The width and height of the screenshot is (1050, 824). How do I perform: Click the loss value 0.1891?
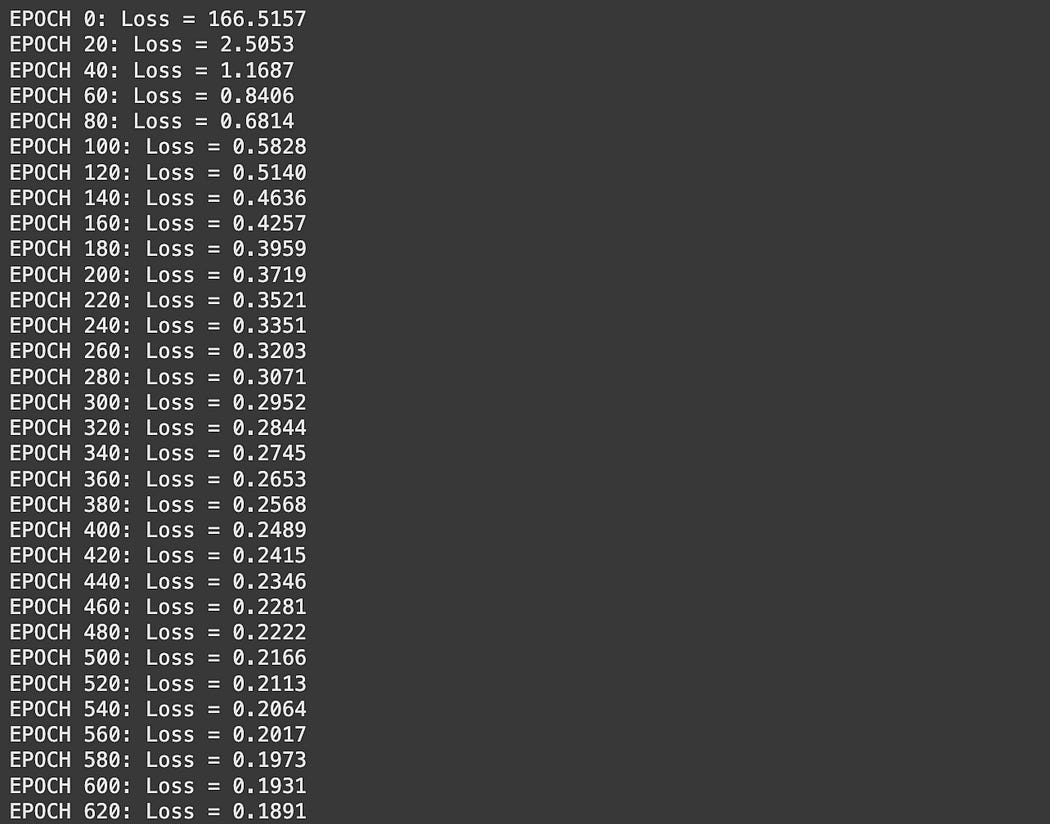(270, 811)
